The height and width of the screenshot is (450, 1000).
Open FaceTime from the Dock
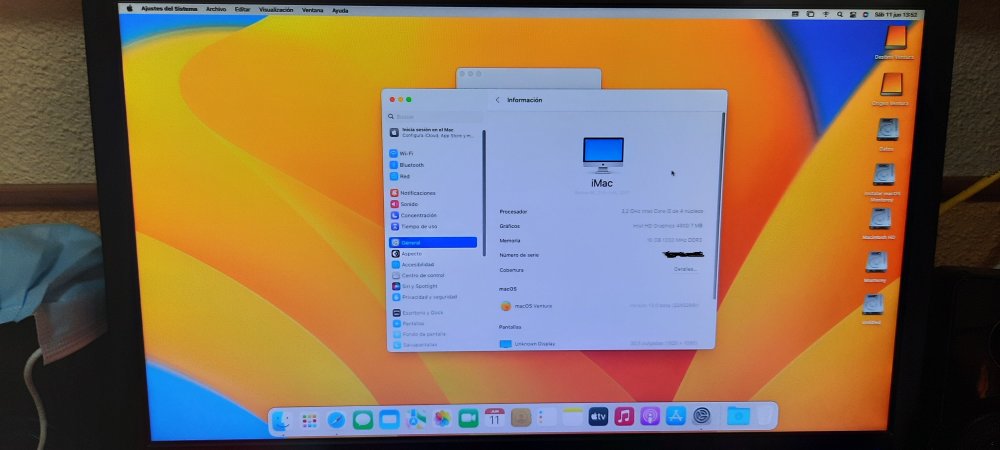[x=468, y=418]
